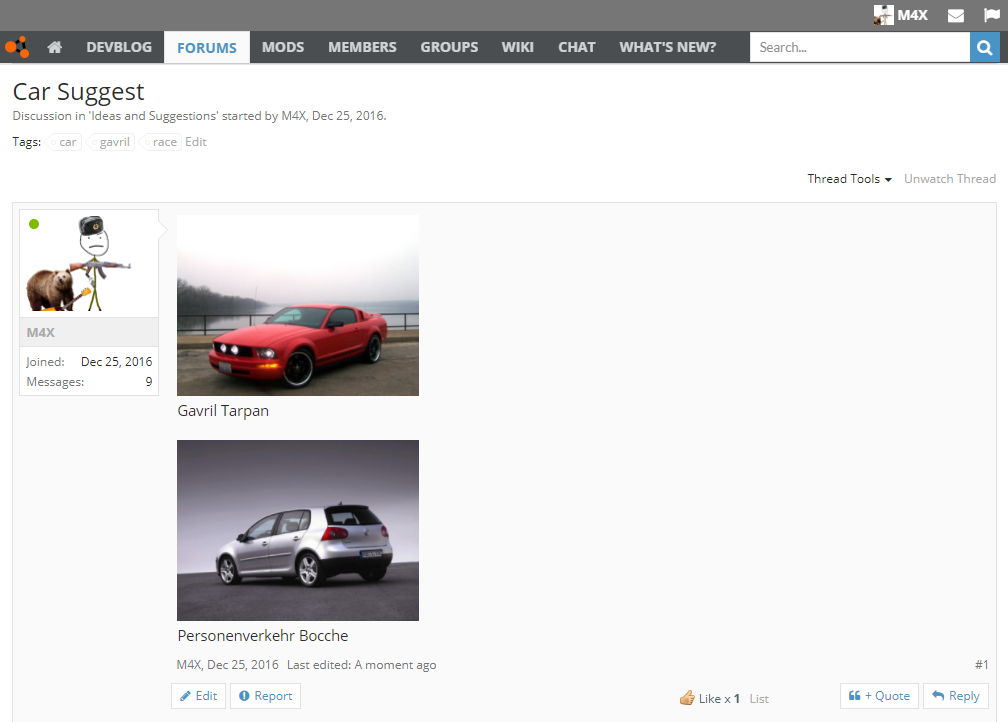
Task: Click the 'gavril' tag
Action: [111, 142]
